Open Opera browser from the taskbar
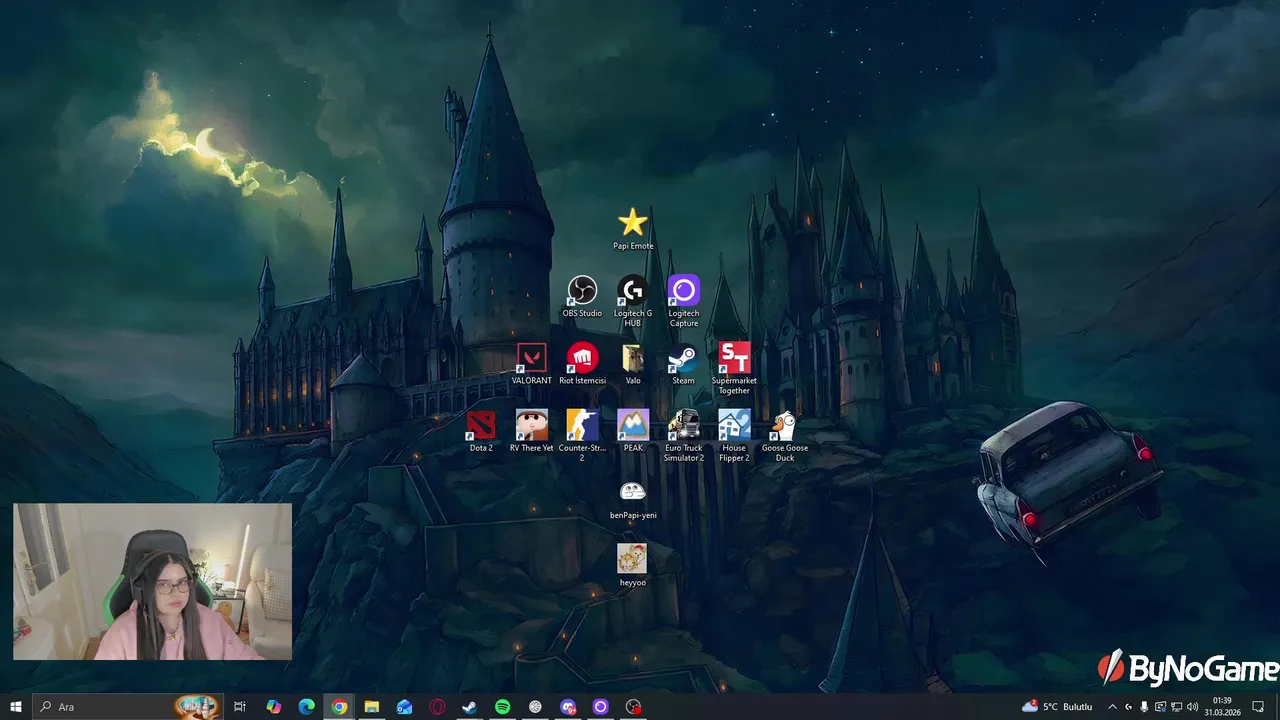Screen dimensions: 1280x720 point(437,707)
